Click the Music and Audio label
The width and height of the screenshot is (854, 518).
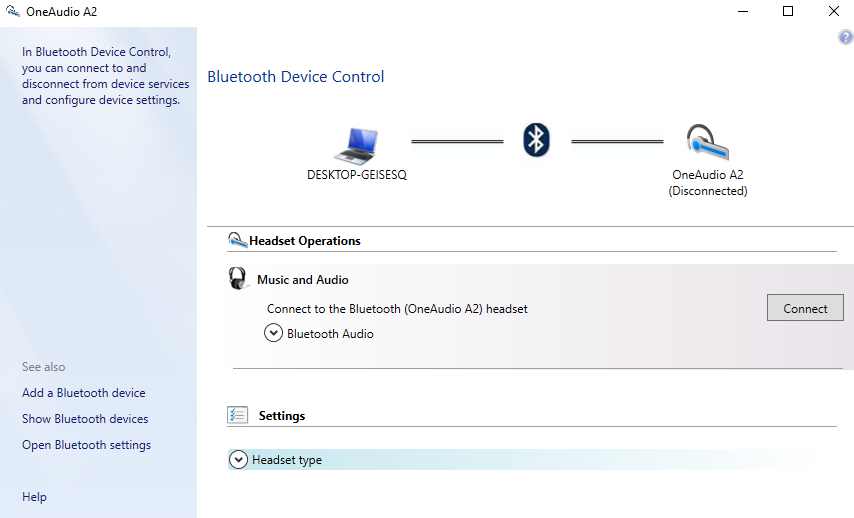click(x=302, y=279)
